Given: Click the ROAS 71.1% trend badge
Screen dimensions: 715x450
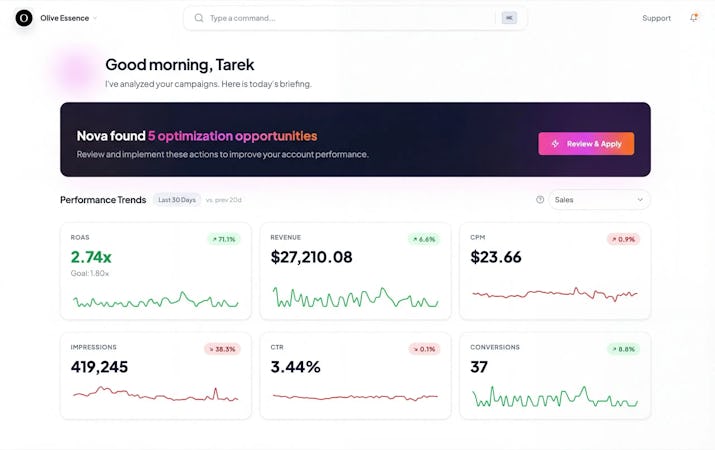Looking at the screenshot, I should [x=224, y=239].
